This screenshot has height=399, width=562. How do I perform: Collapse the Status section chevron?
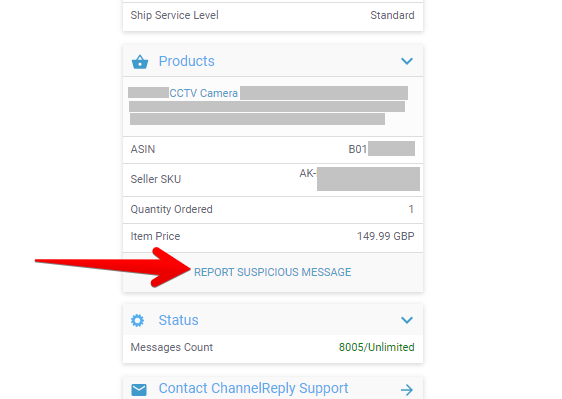tap(407, 320)
